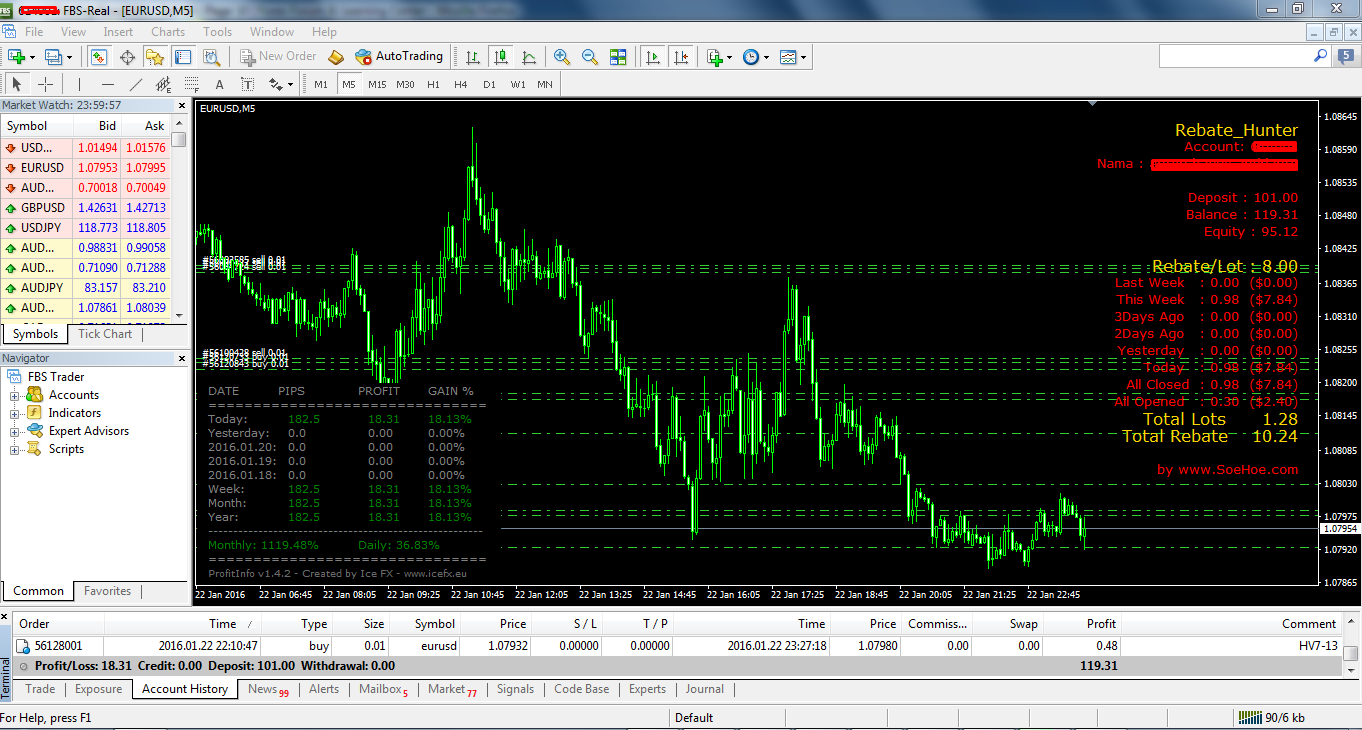
Task: Select the Text Label tool
Action: (247, 84)
